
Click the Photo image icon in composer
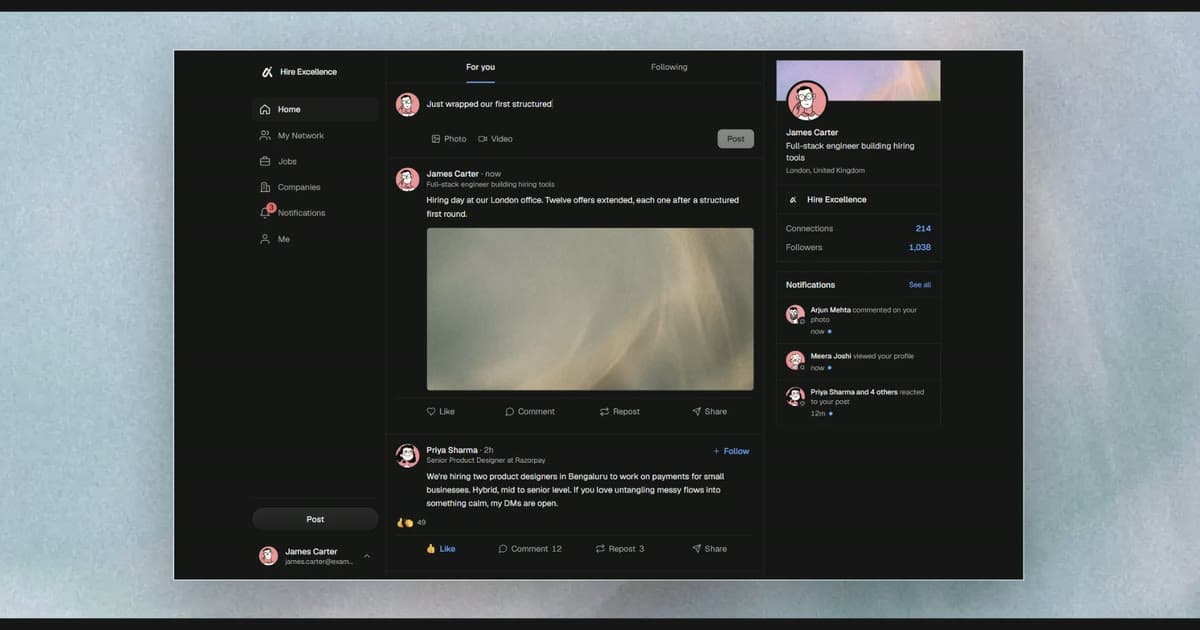[x=436, y=139]
